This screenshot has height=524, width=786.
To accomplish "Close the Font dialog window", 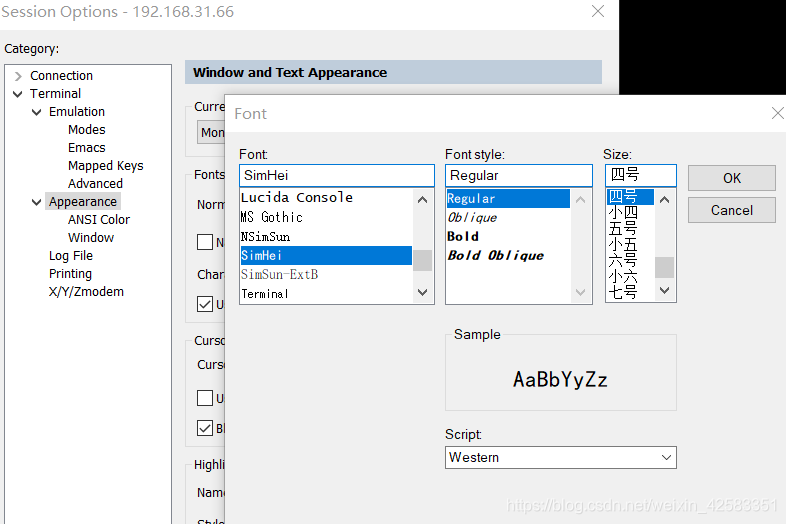I will [x=777, y=113].
